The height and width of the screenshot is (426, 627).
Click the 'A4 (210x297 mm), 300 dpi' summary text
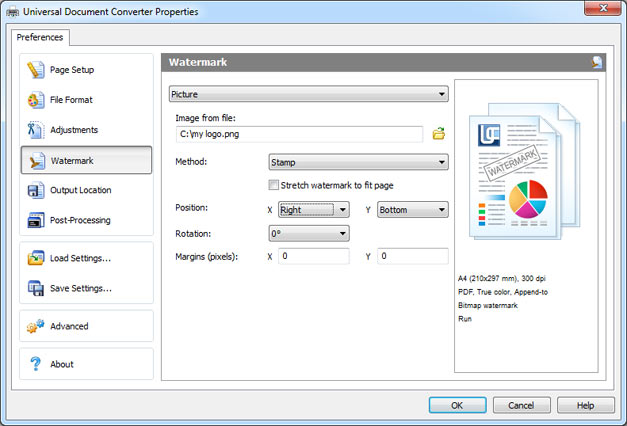502,278
